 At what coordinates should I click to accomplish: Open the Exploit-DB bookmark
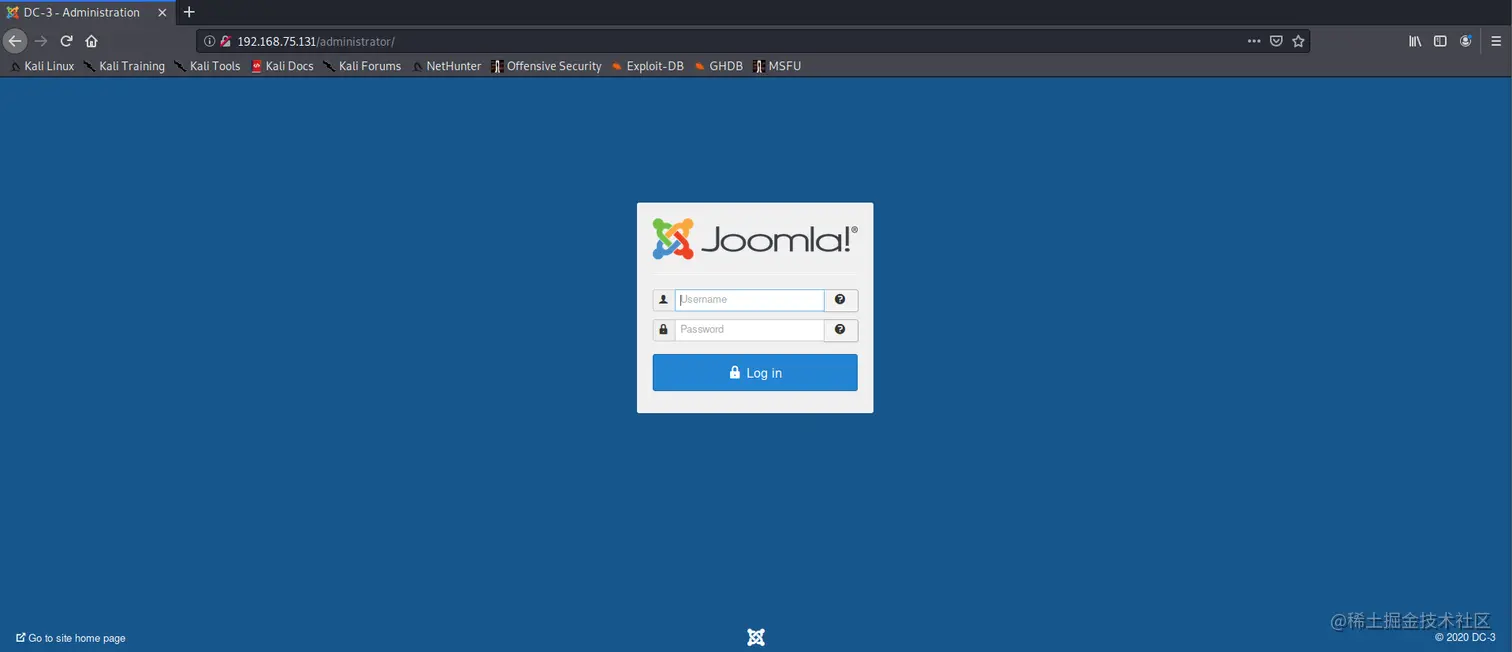point(647,66)
